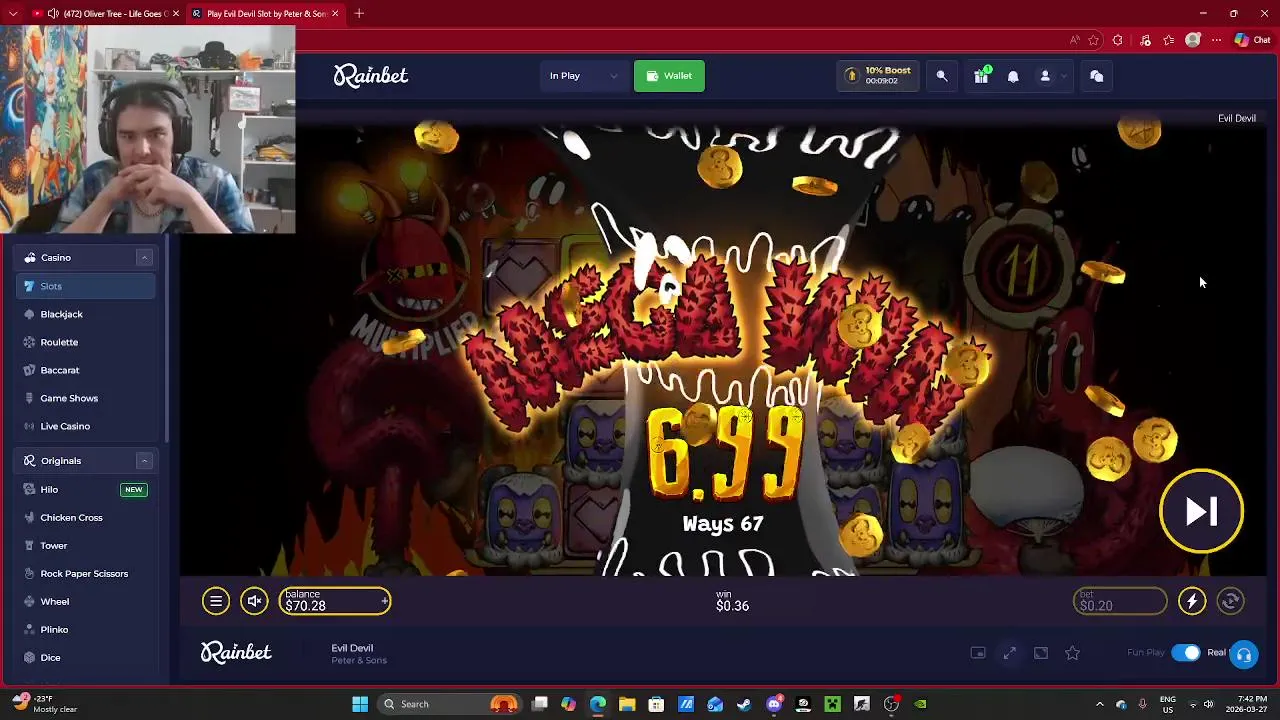Click the bet $0.20 field
1280x720 pixels.
coord(1120,601)
